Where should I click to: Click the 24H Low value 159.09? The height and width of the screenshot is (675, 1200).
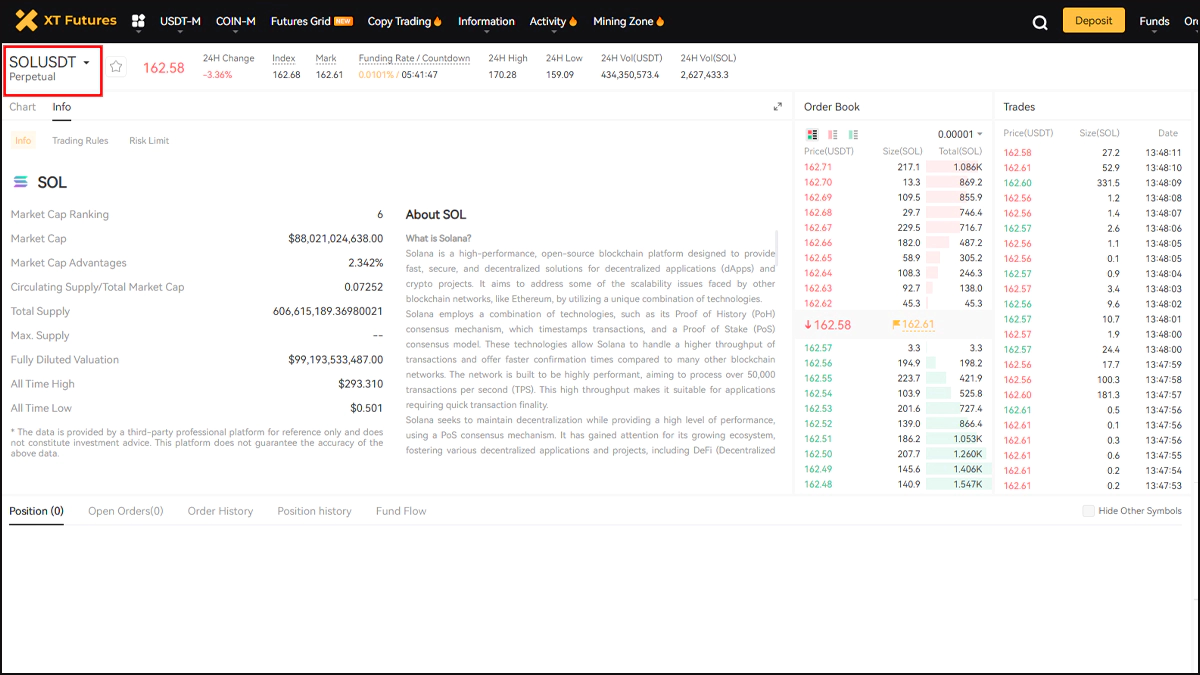coord(560,75)
